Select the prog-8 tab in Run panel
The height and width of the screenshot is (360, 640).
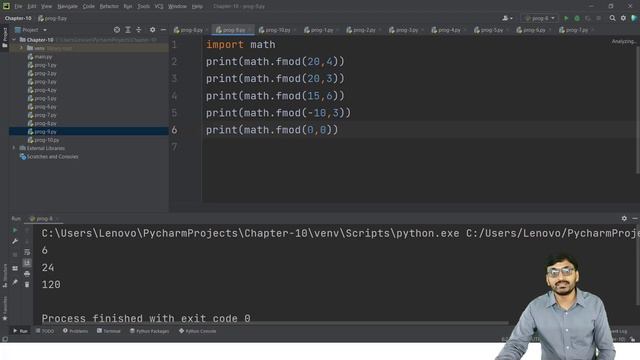[x=43, y=218]
